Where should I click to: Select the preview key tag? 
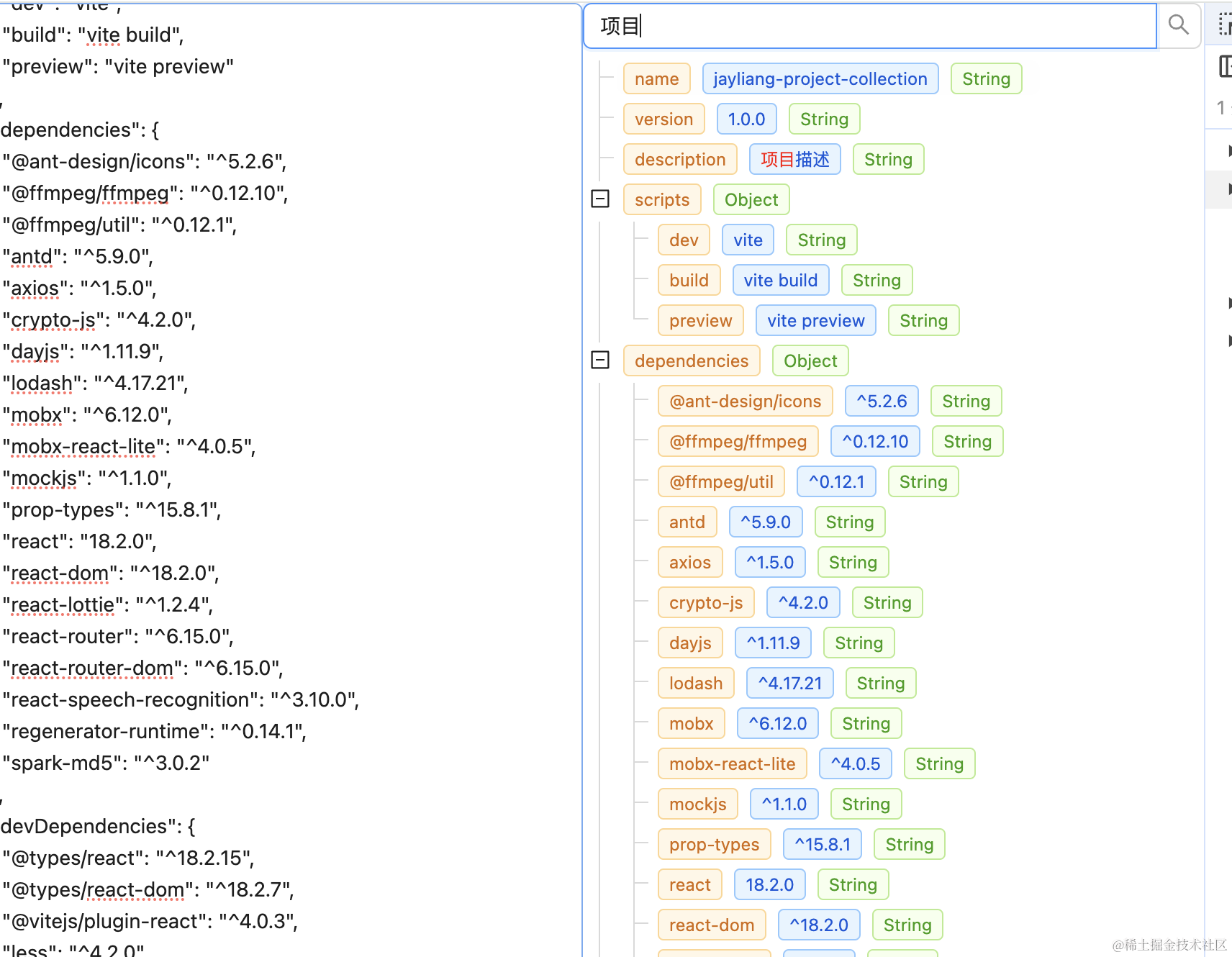point(700,321)
